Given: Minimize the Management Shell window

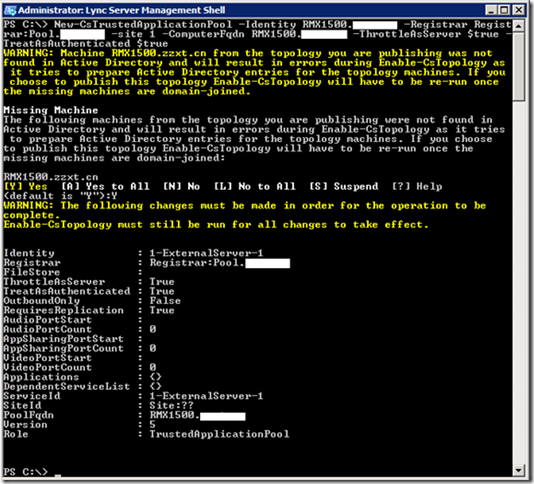Looking at the screenshot, I should [x=491, y=10].
